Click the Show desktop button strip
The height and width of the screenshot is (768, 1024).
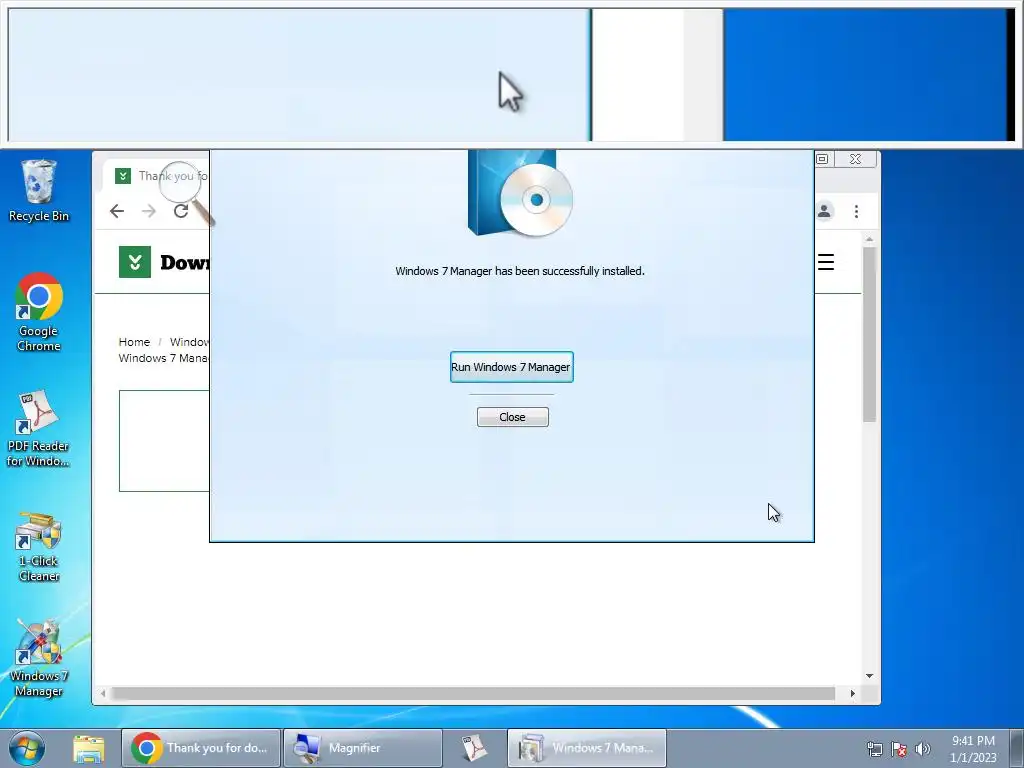[1017, 748]
